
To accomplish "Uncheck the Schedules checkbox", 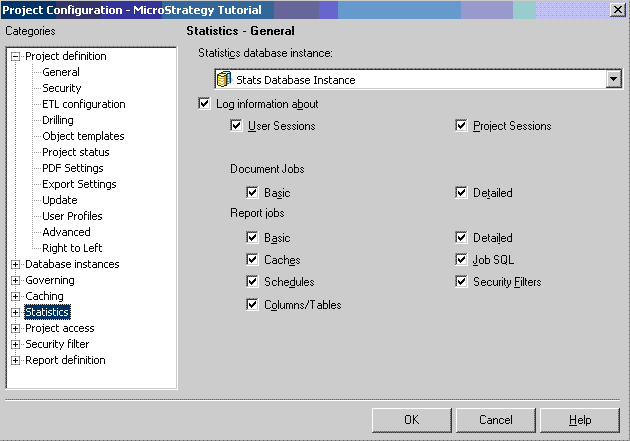I will tap(252, 282).
